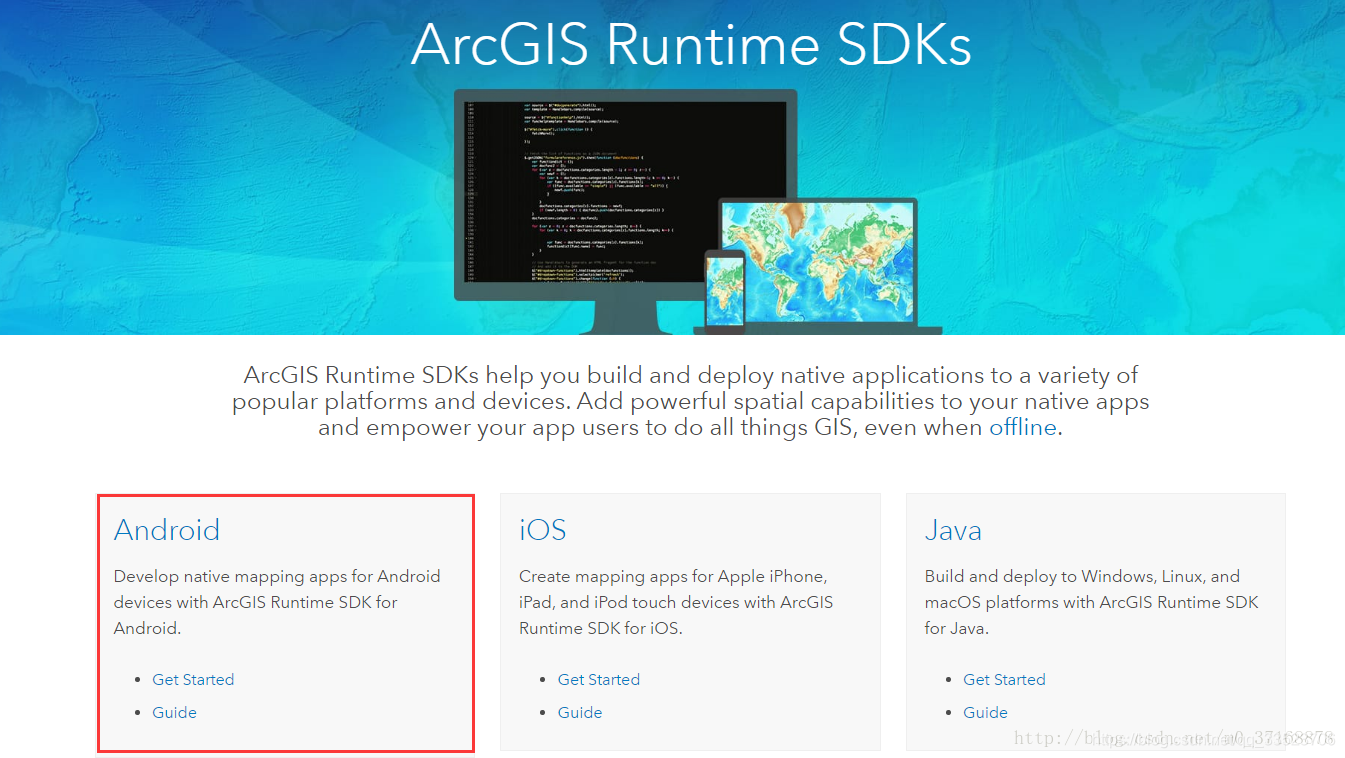This screenshot has height=758, width=1345.
Task: Open the Android SDK heading link
Action: coord(167,529)
